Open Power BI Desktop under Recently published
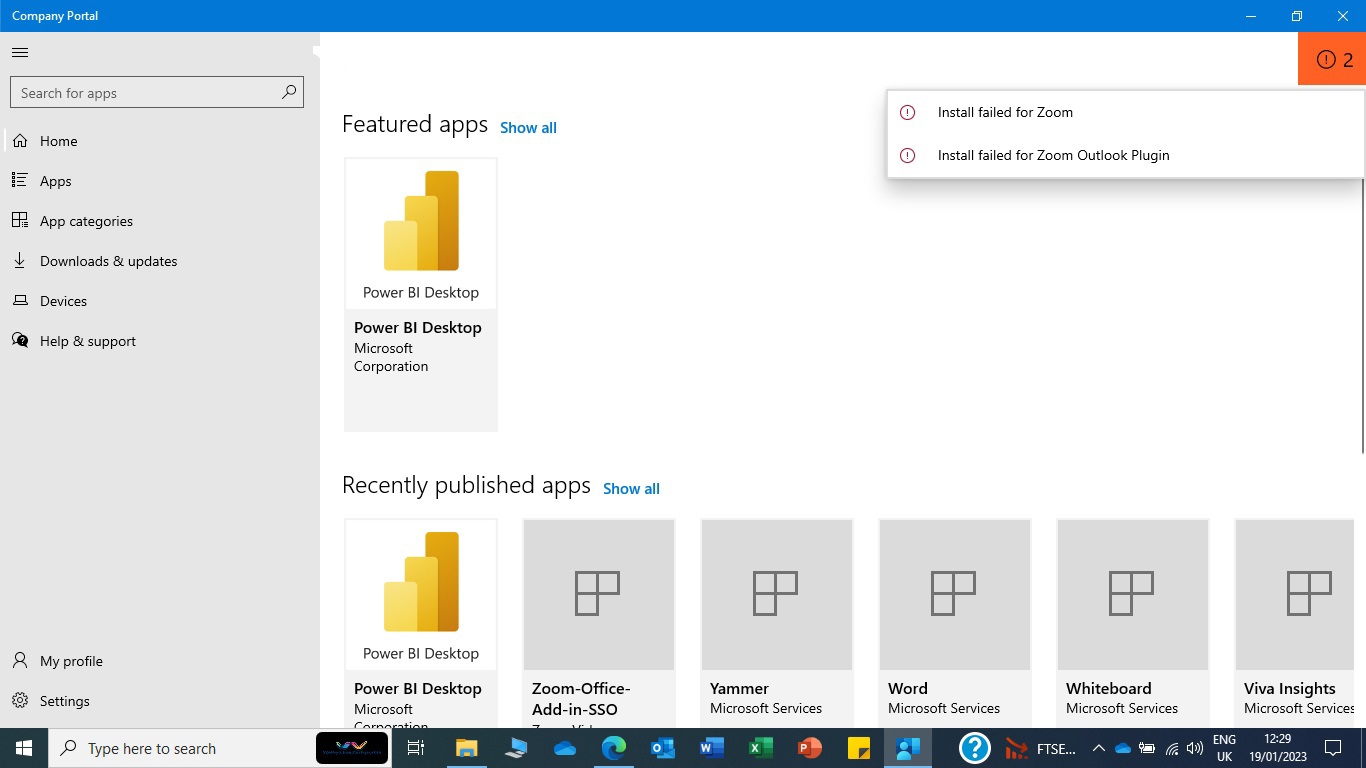This screenshot has width=1366, height=768. [421, 623]
